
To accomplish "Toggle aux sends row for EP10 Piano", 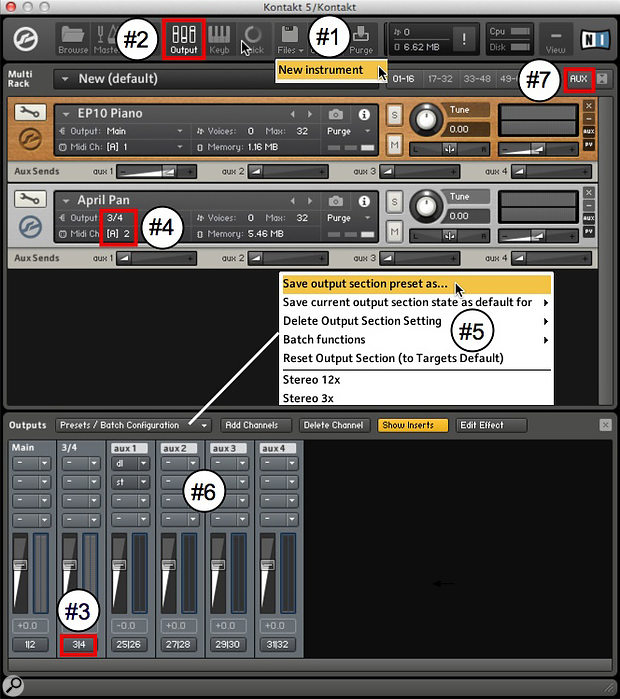I will click(x=589, y=132).
